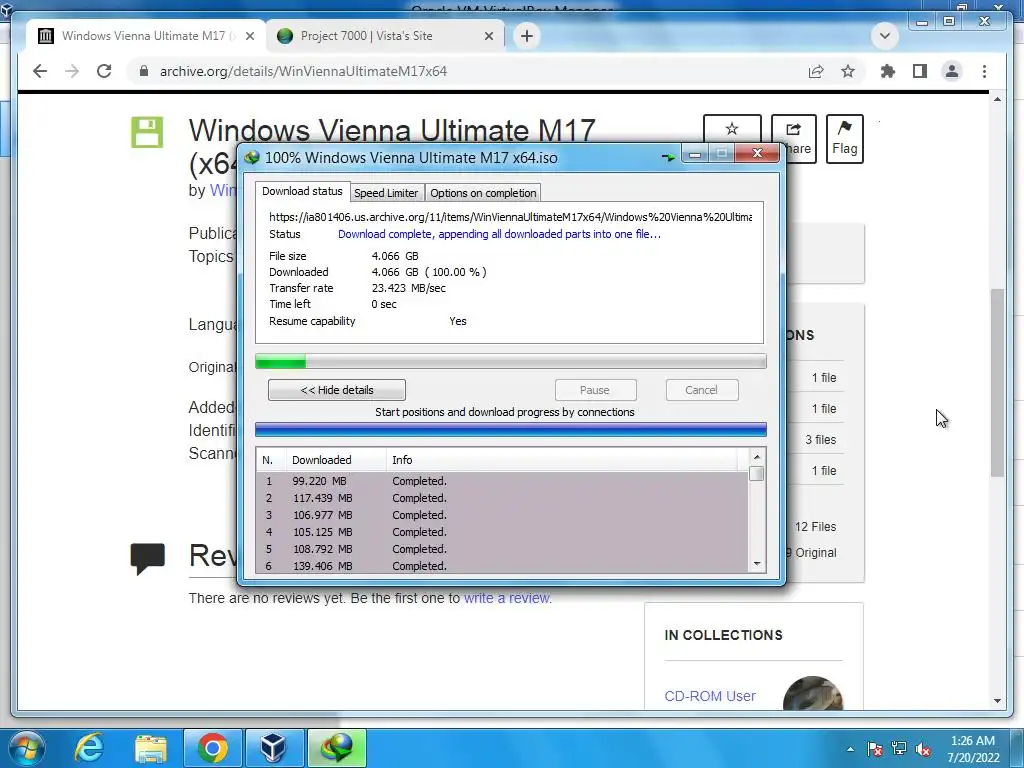Click the collection thumbnail image
The width and height of the screenshot is (1024, 768).
[812, 694]
